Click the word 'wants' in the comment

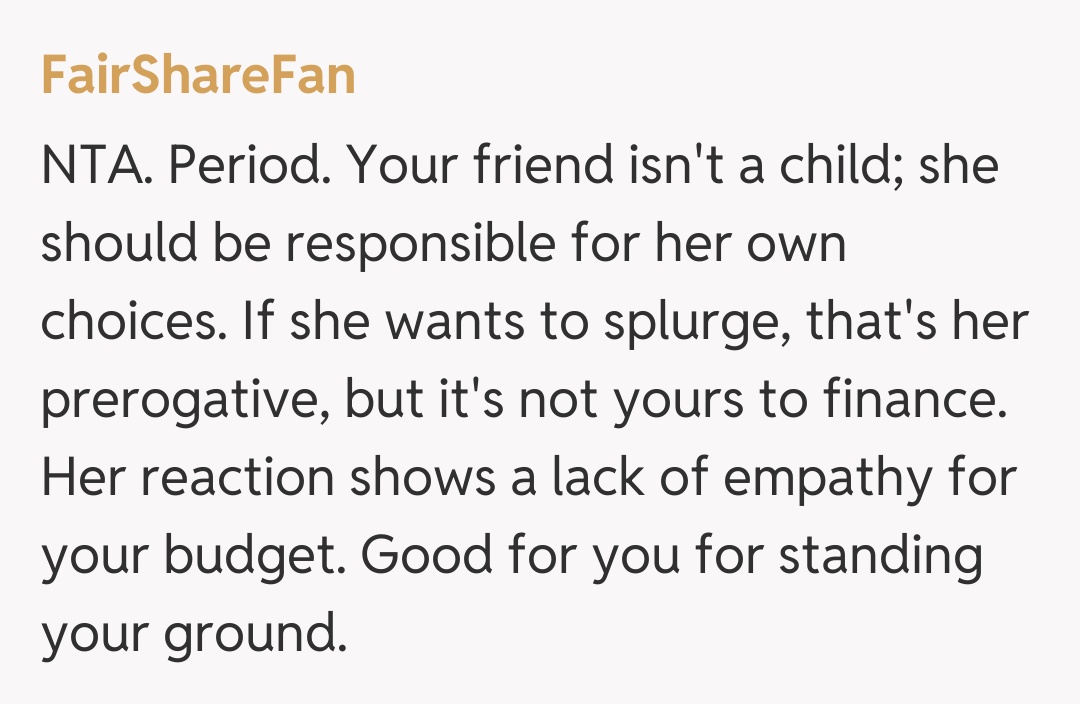point(448,322)
